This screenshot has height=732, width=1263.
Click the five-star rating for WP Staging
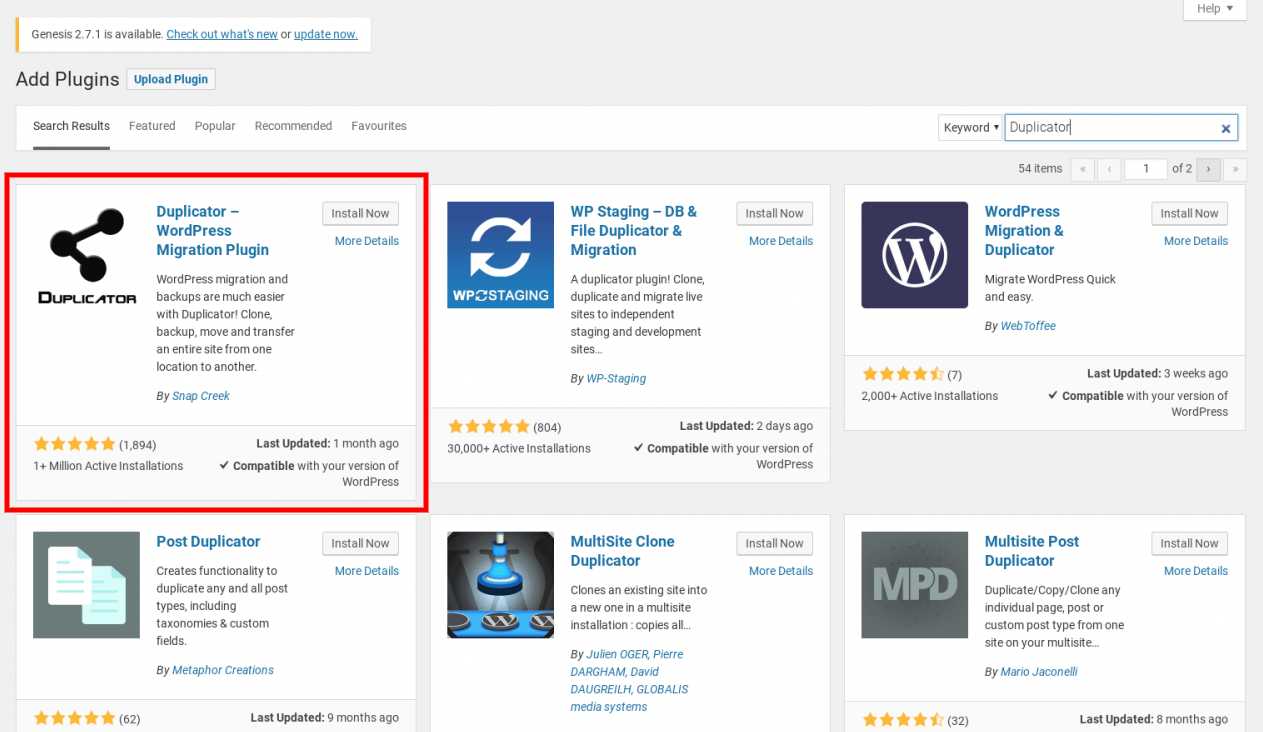pyautogui.click(x=489, y=425)
